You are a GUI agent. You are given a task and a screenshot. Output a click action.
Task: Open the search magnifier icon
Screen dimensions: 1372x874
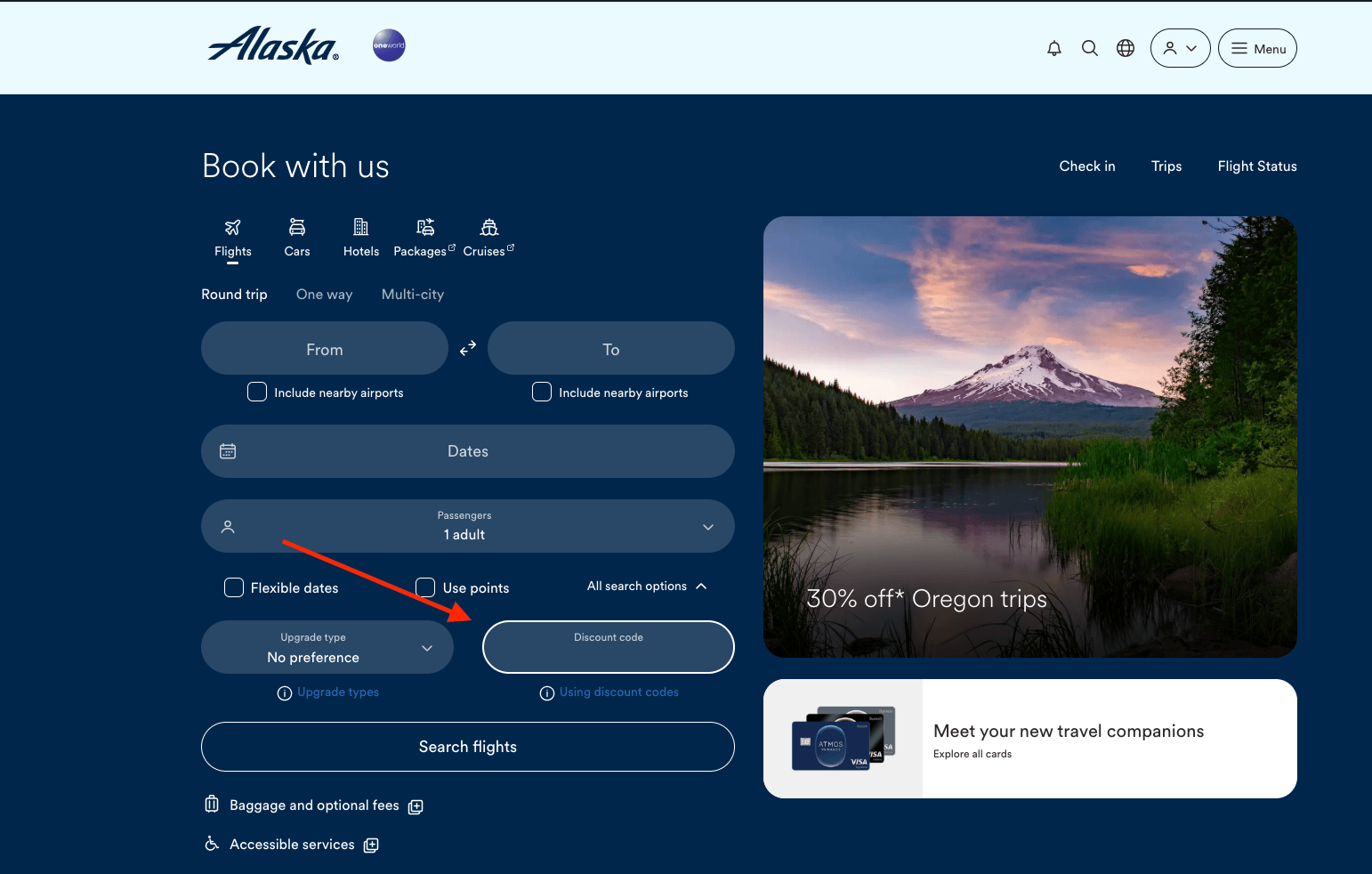click(1089, 48)
